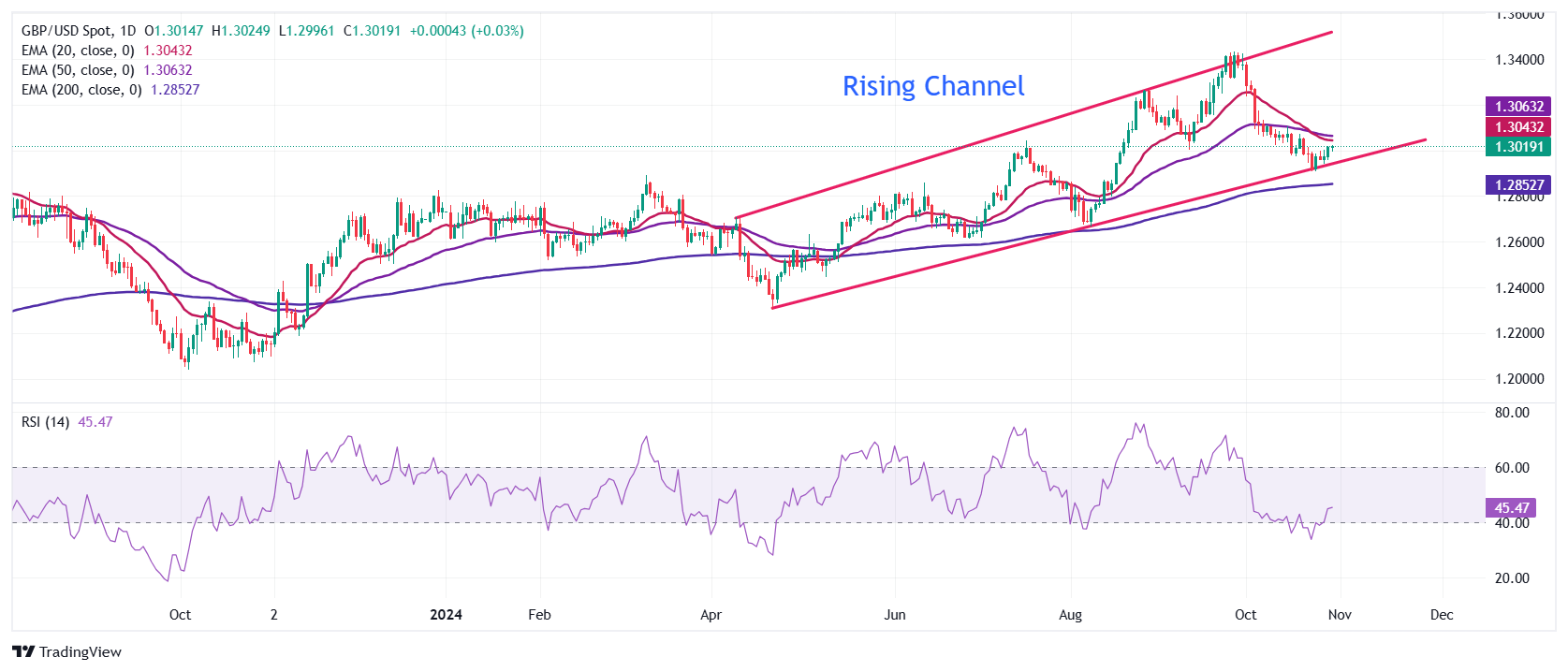Click the 1.30632 purple price label
Screen dimensions: 1568x672
point(1518,107)
